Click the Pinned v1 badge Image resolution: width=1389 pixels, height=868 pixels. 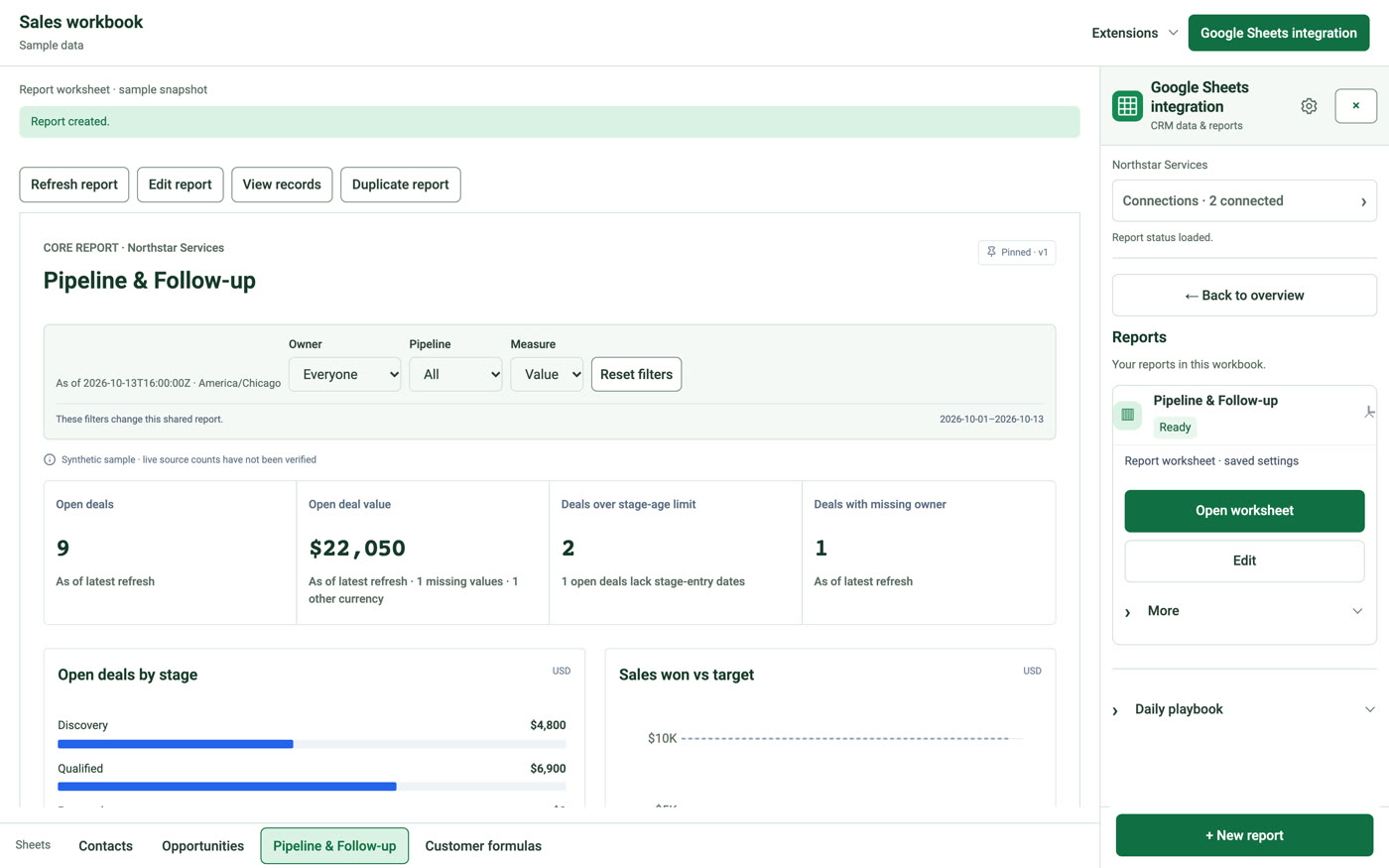click(1017, 252)
